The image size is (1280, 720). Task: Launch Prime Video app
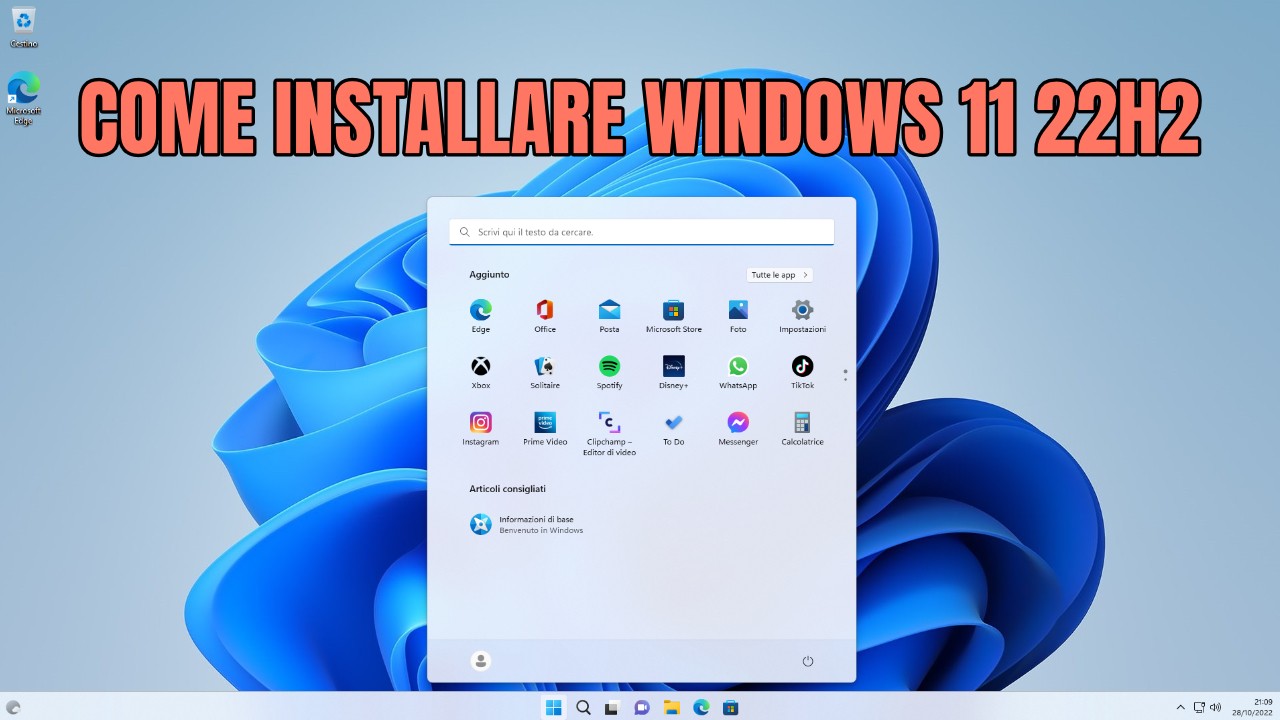coord(545,428)
